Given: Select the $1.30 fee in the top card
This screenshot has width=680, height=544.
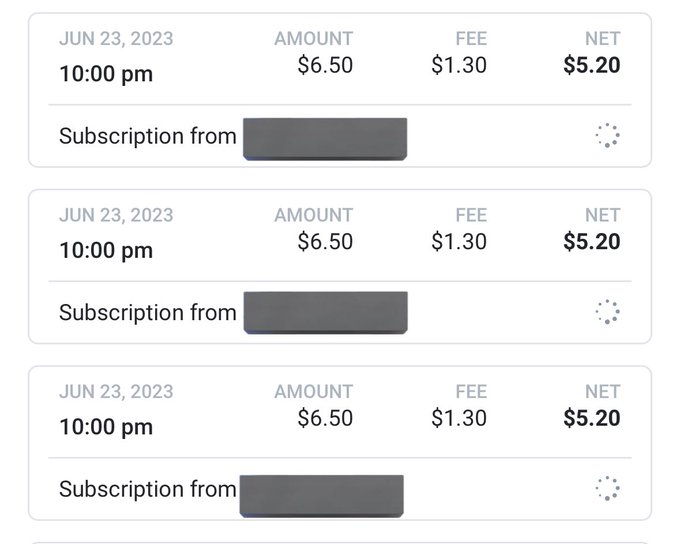Looking at the screenshot, I should (x=459, y=65).
